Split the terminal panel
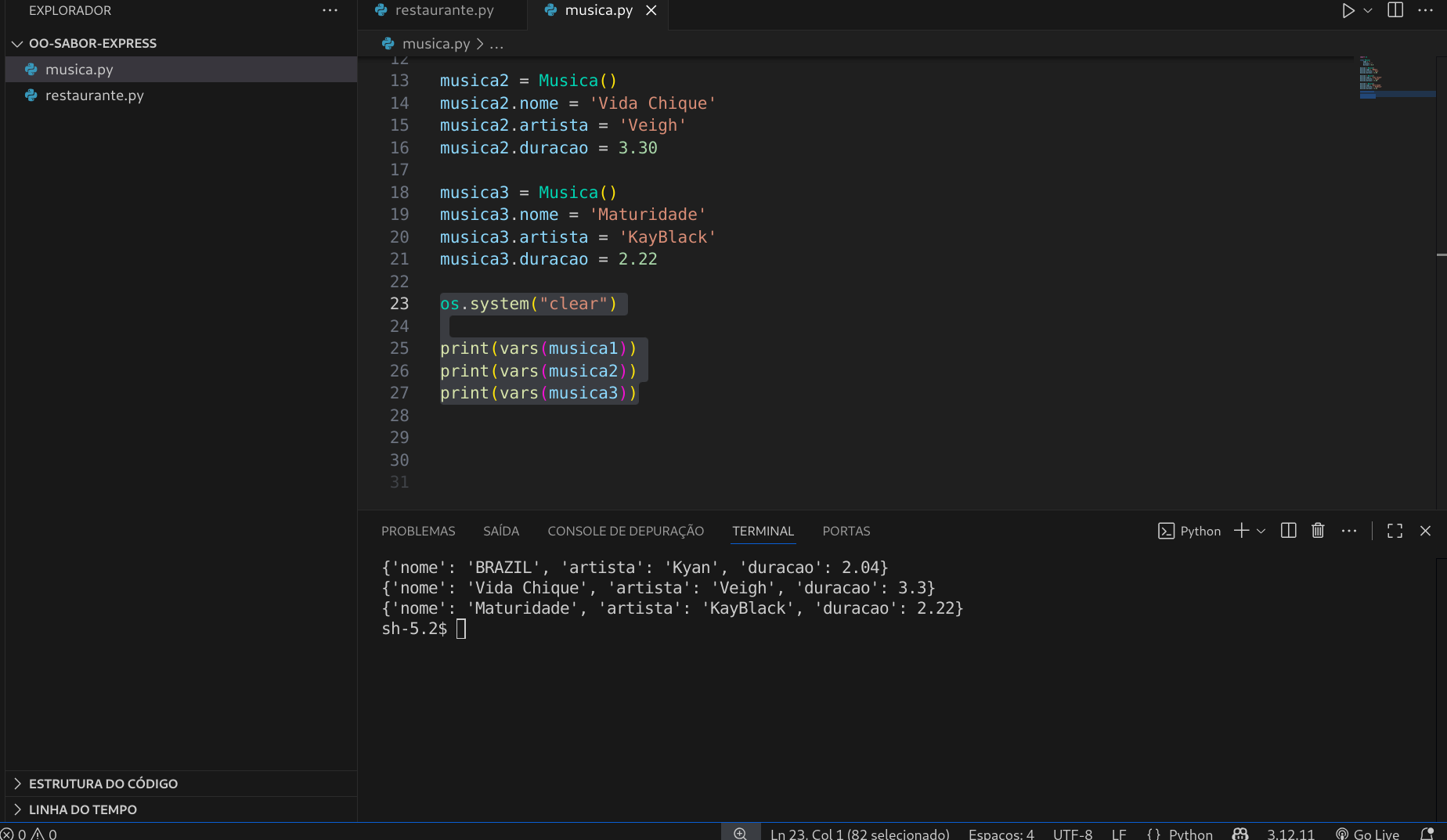1447x840 pixels. 1288,531
